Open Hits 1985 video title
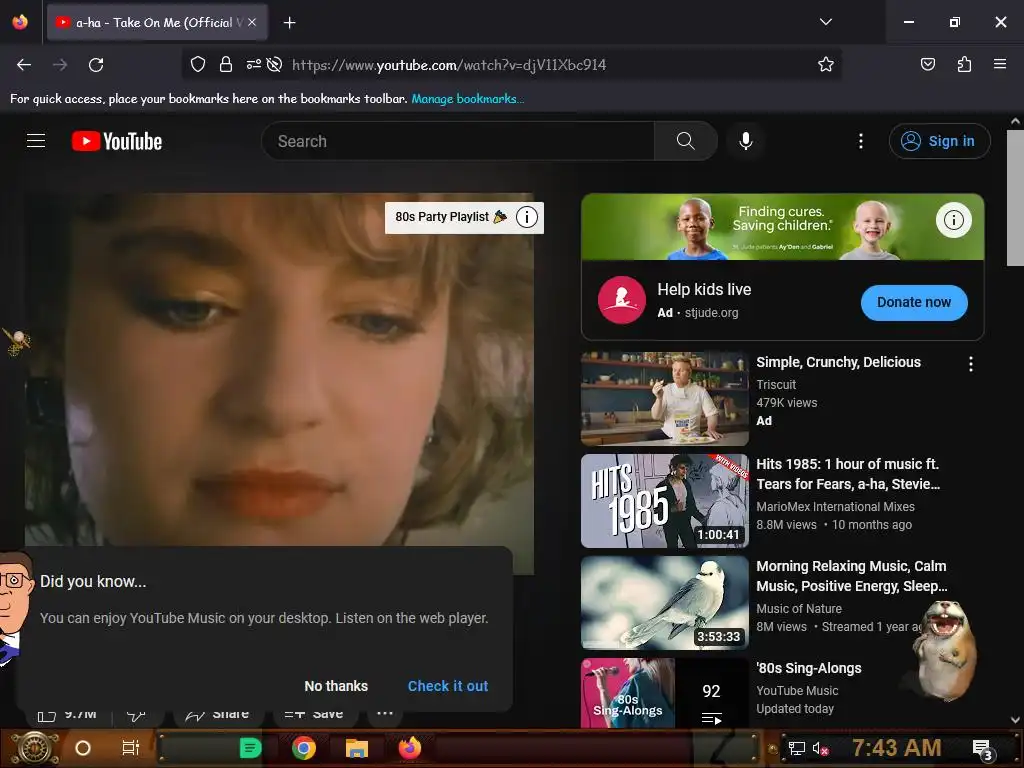Viewport: 1024px width, 768px height. click(848, 474)
